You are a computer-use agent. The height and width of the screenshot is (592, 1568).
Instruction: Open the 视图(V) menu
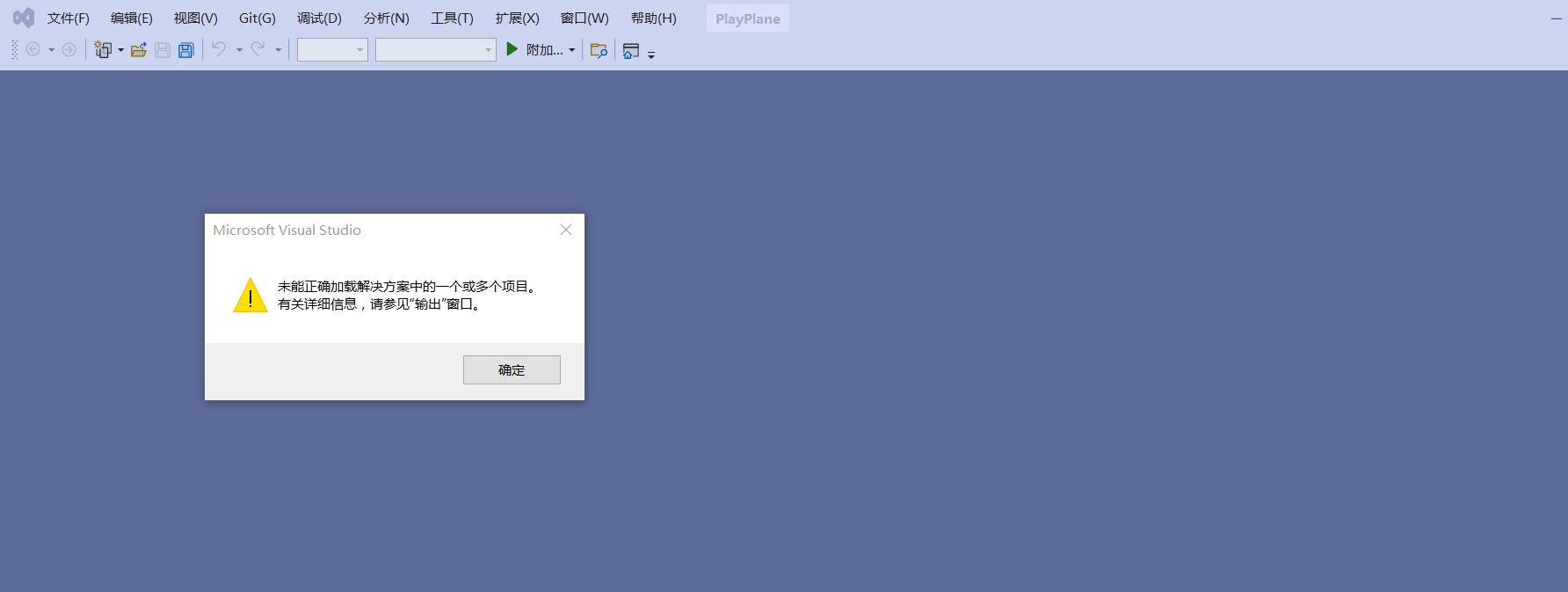point(196,18)
